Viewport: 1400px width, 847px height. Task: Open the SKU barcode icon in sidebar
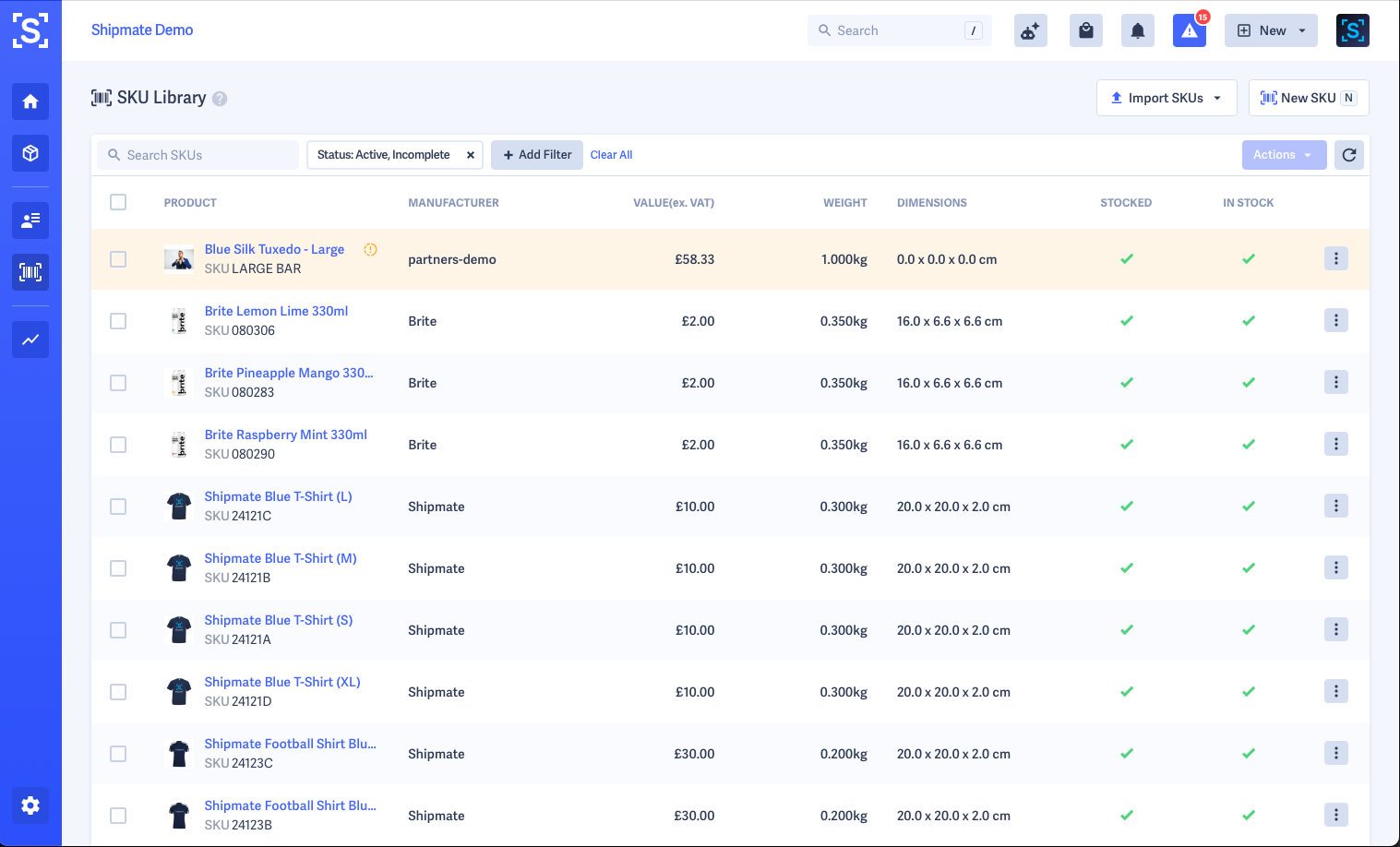[30, 272]
